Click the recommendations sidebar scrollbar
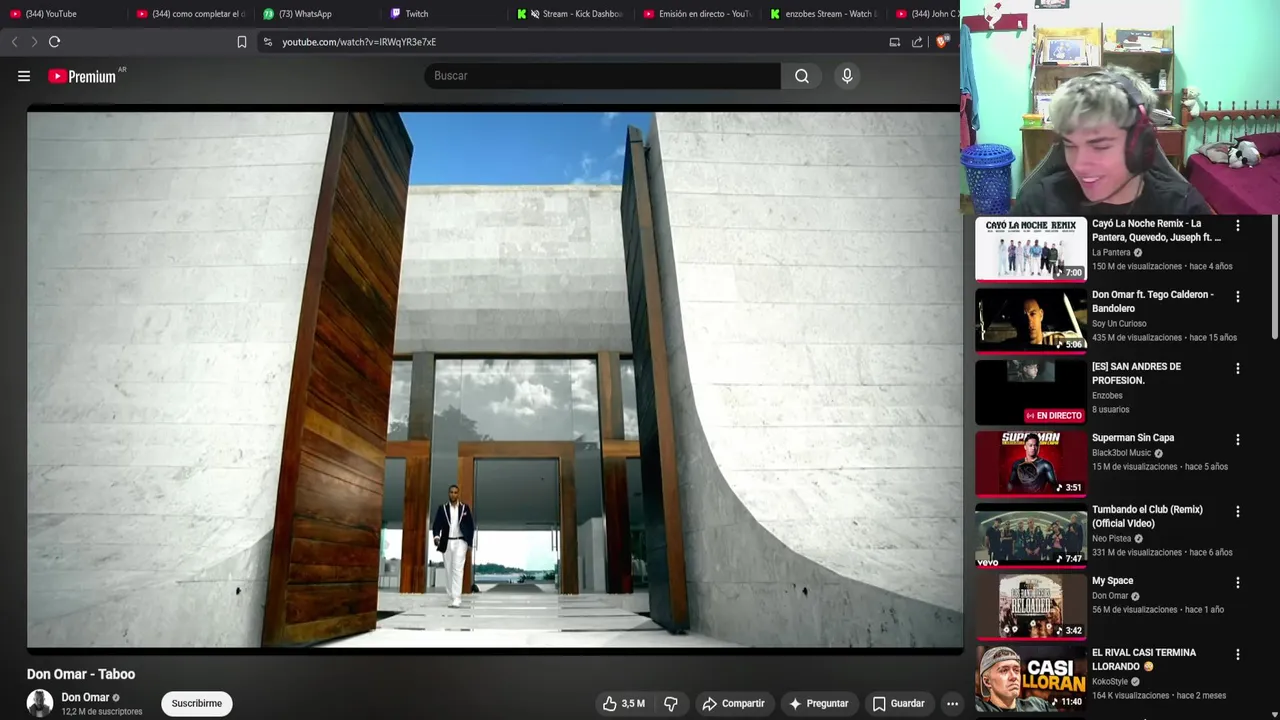This screenshot has width=1280, height=720. coord(1274,278)
